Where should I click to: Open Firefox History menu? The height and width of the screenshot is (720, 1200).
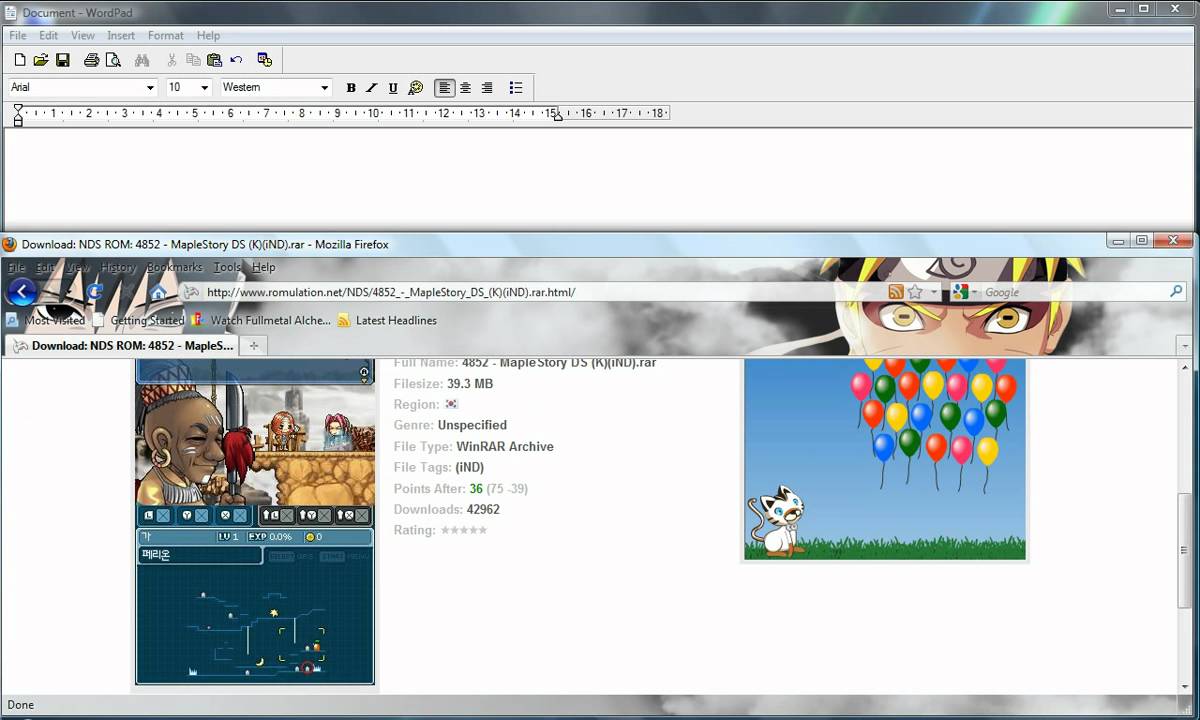[x=119, y=267]
